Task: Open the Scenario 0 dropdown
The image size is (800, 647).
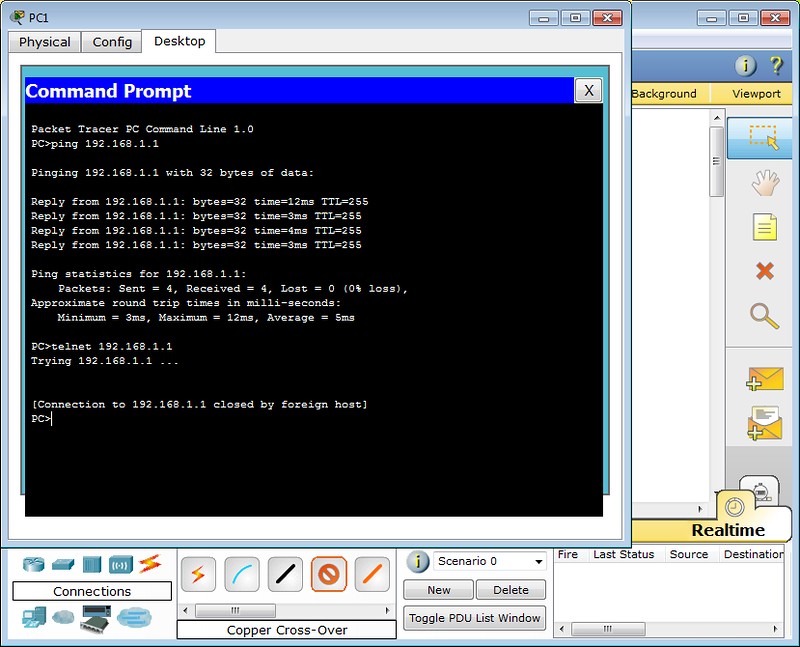Action: pyautogui.click(x=490, y=561)
